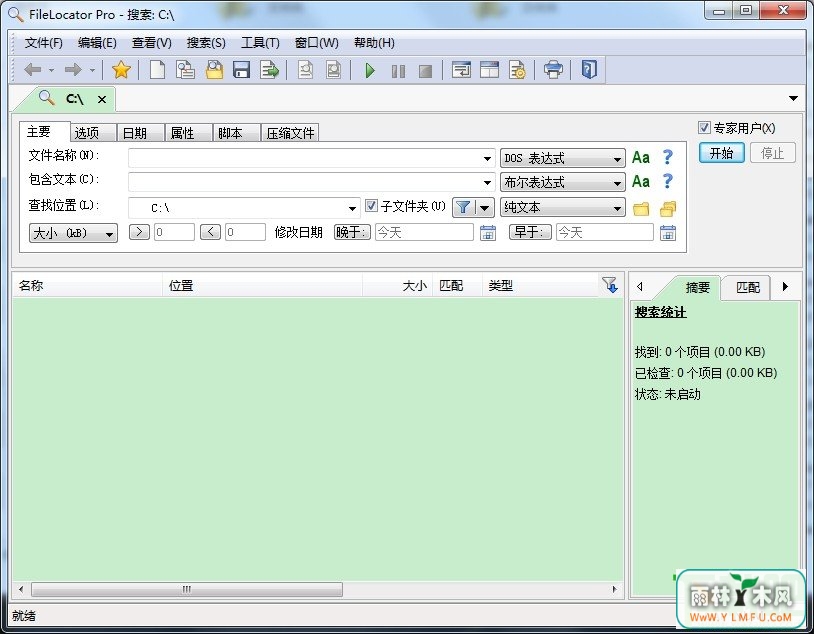Toggle the 子文件夹 subfolders checkbox
Image resolution: width=814 pixels, height=634 pixels.
(371, 206)
